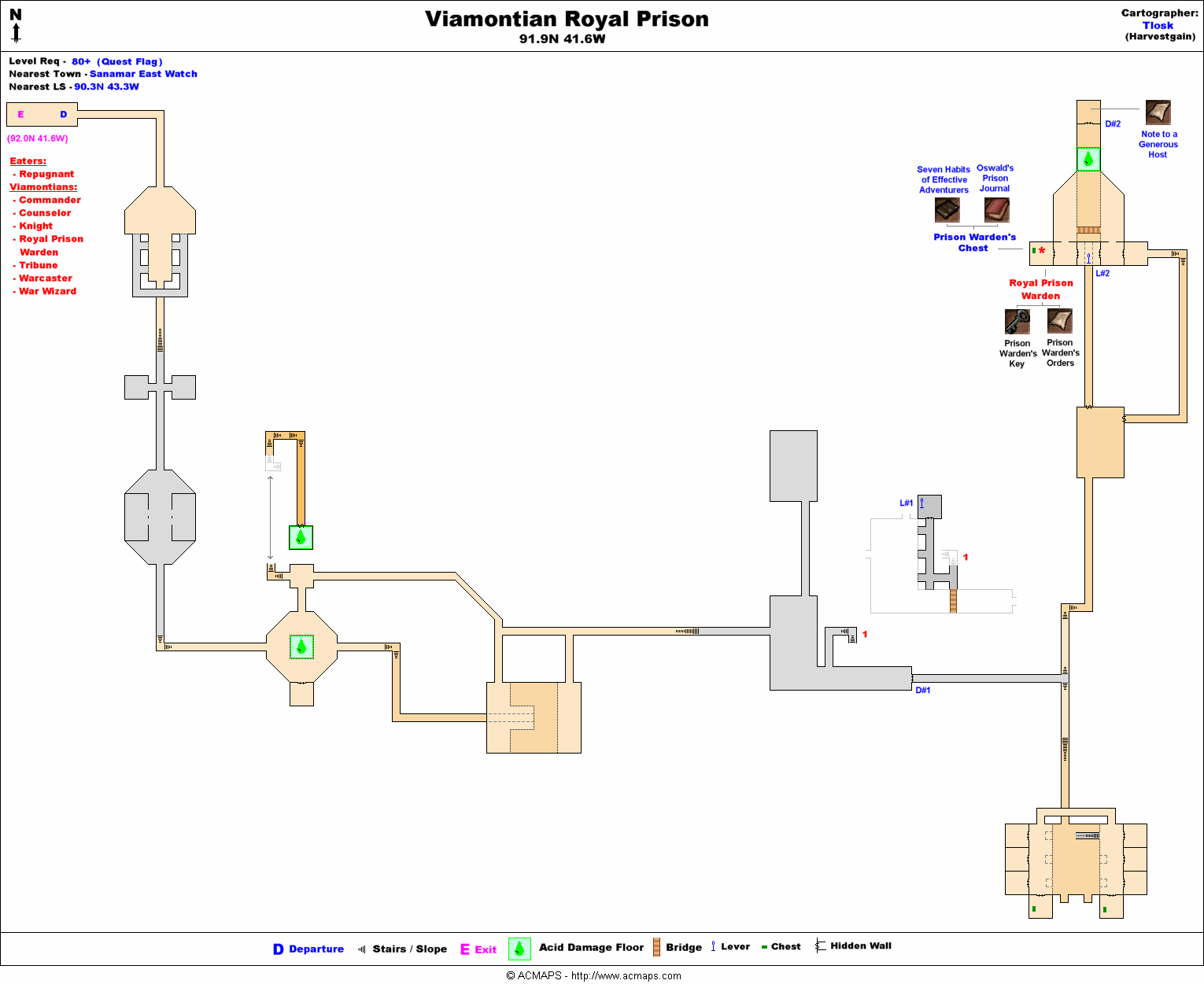Click the nearest lifestone coordinates 90.3N 43.3W
1204x984 pixels.
pyautogui.click(x=106, y=87)
